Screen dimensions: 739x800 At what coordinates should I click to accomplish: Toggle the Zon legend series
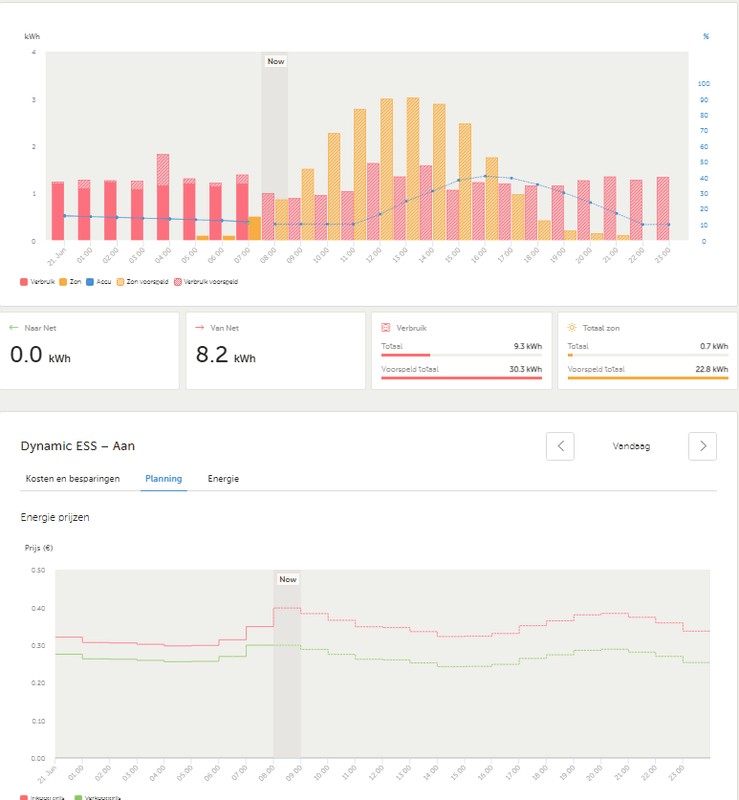point(70,282)
